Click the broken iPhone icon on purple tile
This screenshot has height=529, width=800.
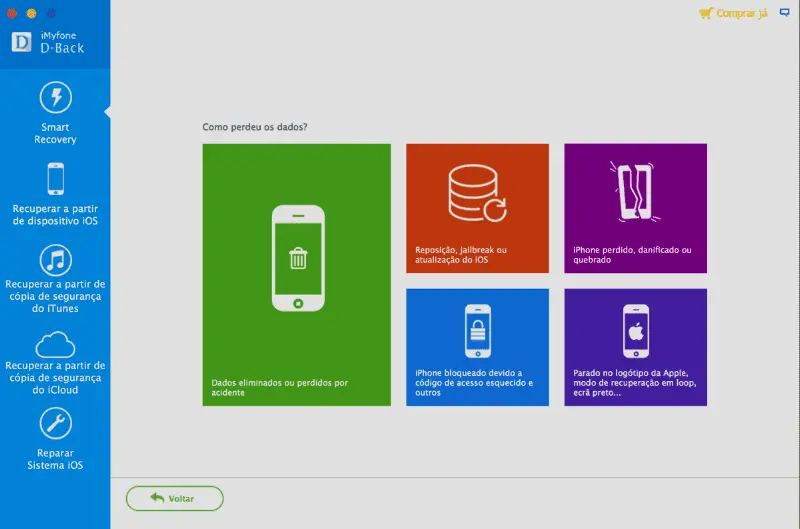coord(635,191)
